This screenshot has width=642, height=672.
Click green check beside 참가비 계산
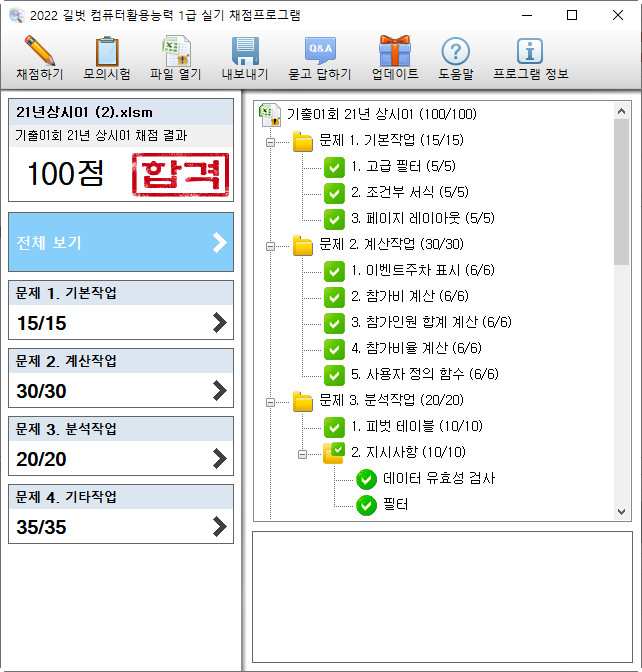pyautogui.click(x=335, y=297)
